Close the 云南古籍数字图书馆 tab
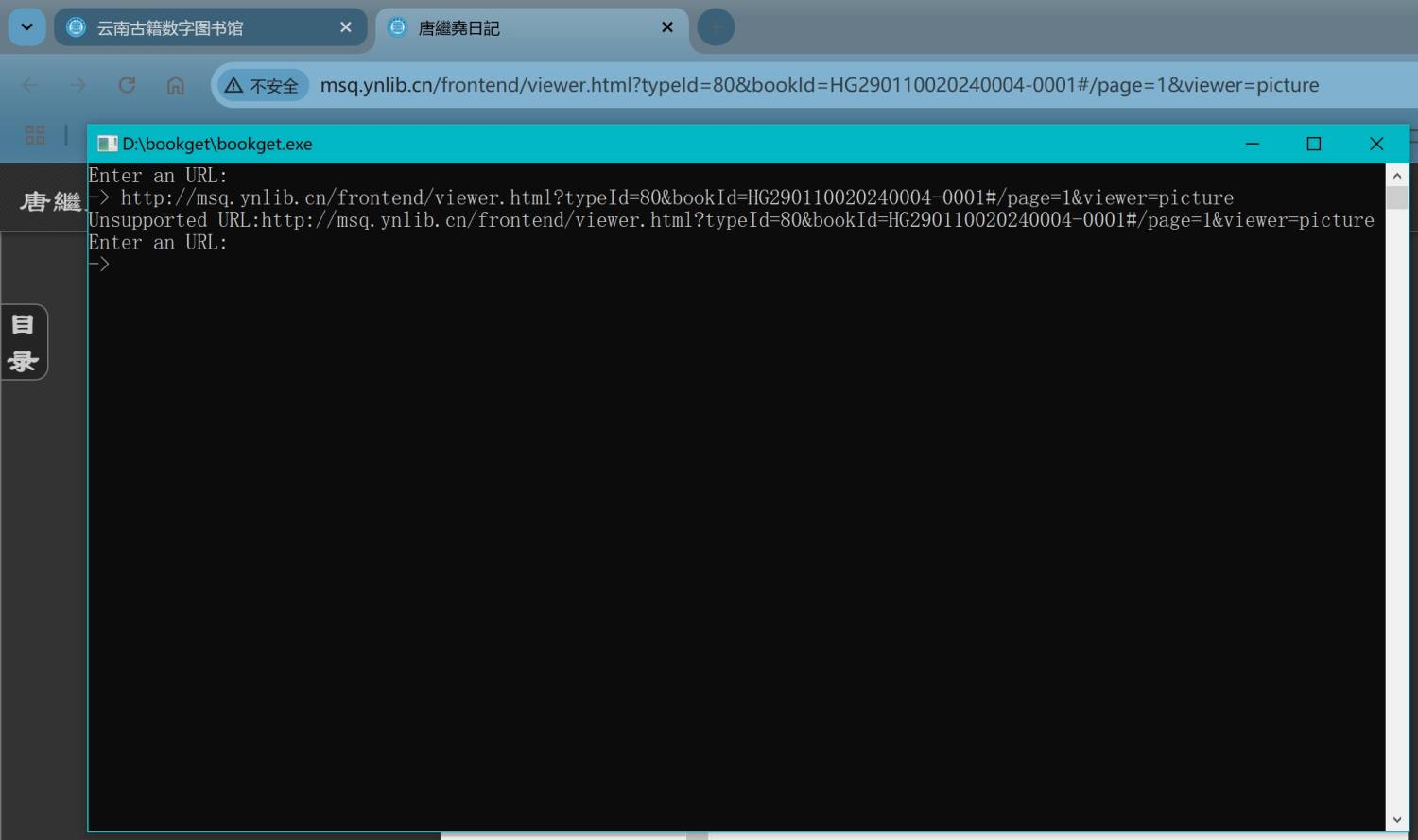Image resolution: width=1418 pixels, height=840 pixels. coord(345,27)
